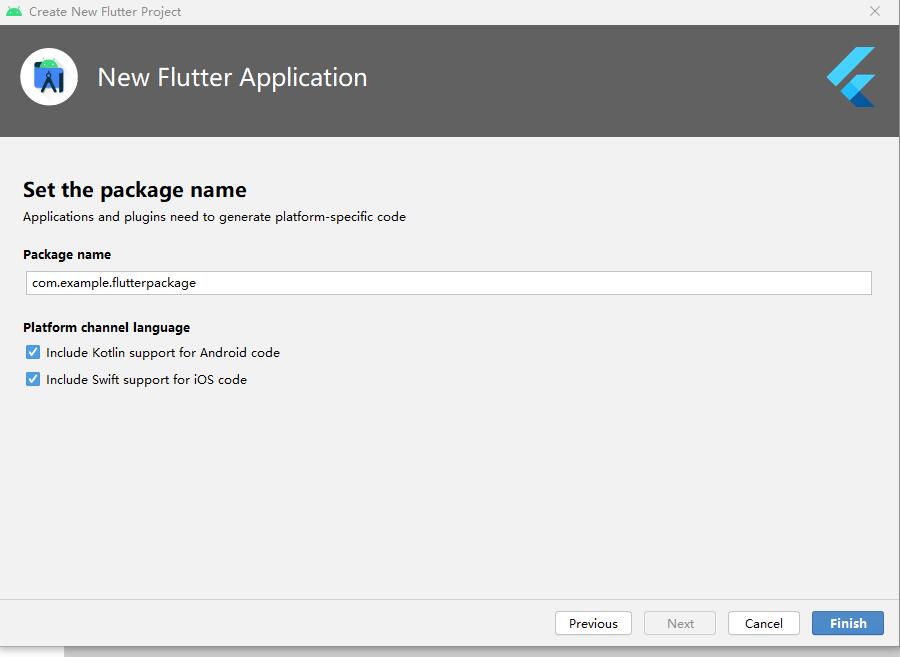This screenshot has width=900, height=657.
Task: Click the 'Package name' field label
Action: coord(67,254)
